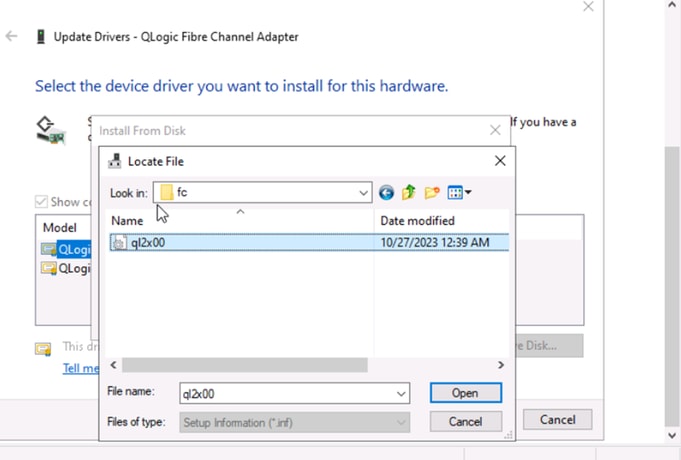Click back arrow in Update Drivers window
Viewport: 681px width, 460px height.
click(12, 36)
